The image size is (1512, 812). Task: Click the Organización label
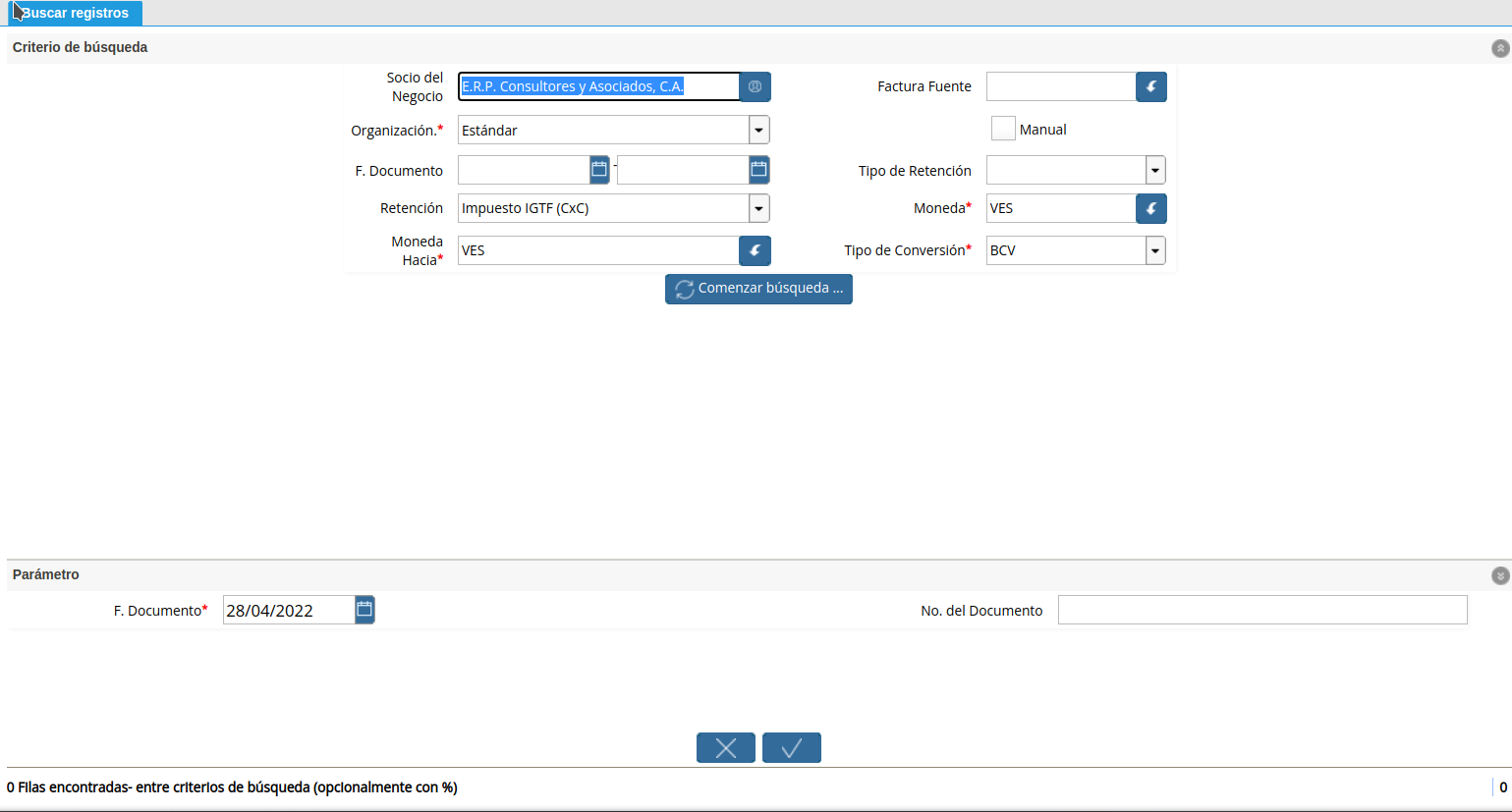tap(397, 131)
